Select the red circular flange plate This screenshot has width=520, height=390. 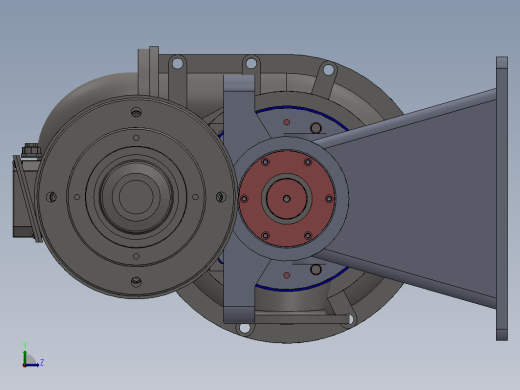tap(287, 199)
